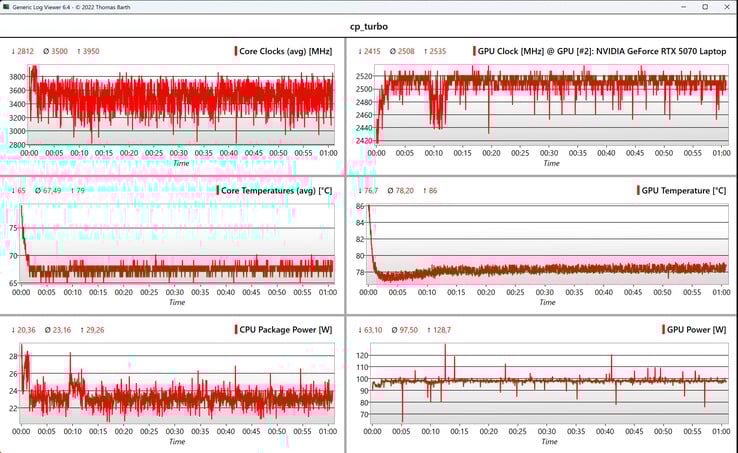Viewport: 738px width, 453px height.
Task: Click the Core Clocks (avg) [MHz] label
Action: (286, 51)
